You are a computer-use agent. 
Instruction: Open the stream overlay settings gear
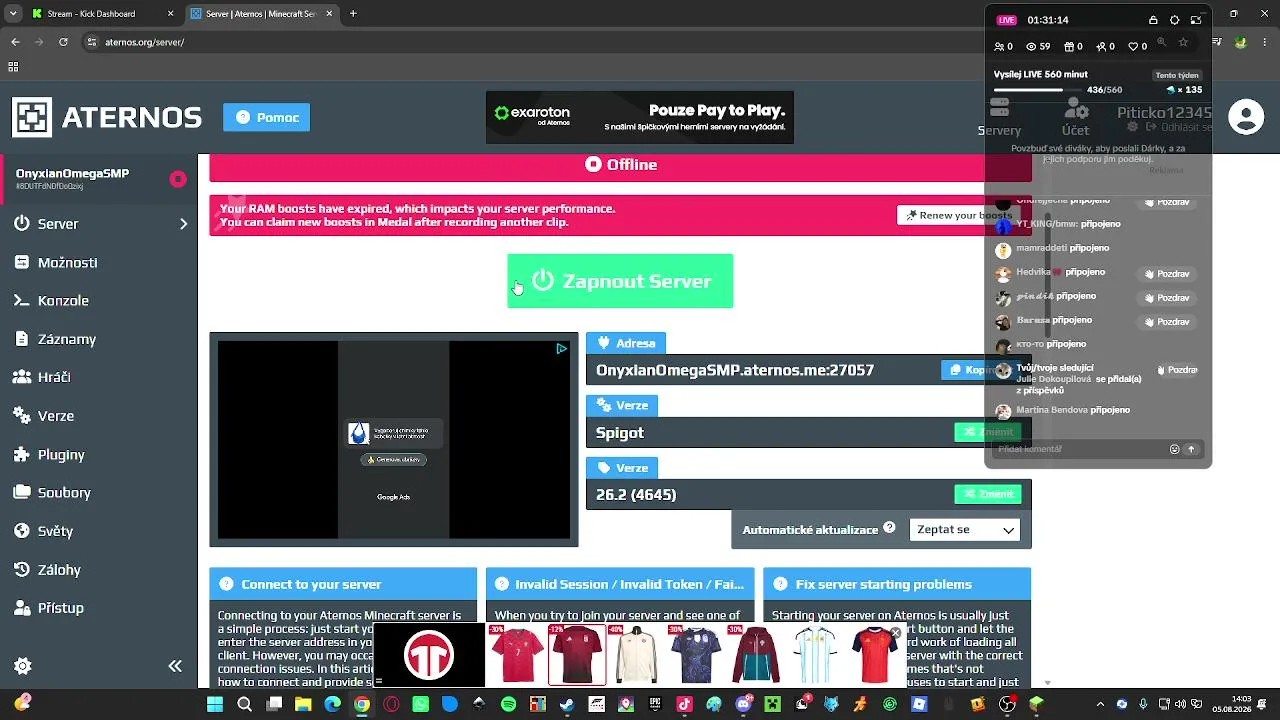tap(1175, 20)
